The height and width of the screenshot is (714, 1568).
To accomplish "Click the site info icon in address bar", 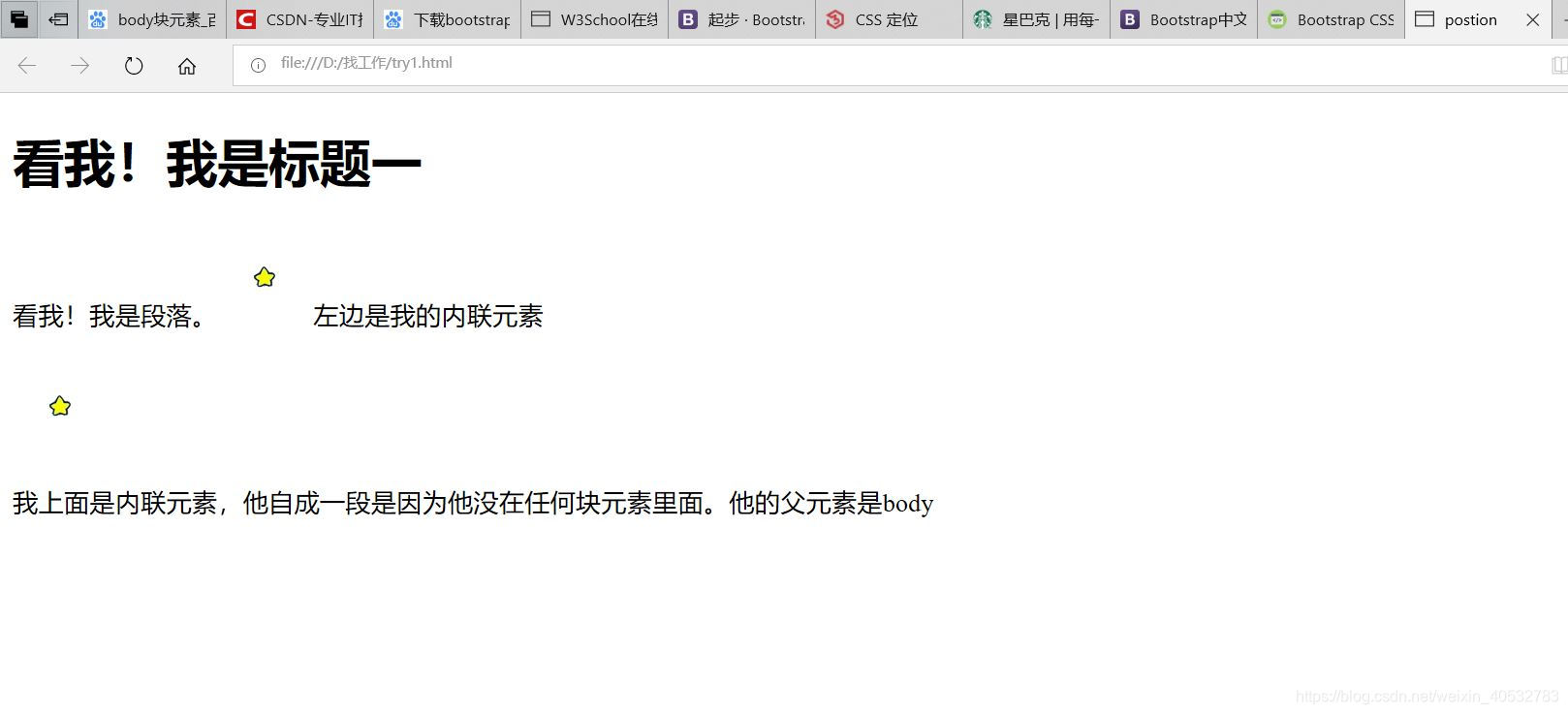I will [258, 65].
